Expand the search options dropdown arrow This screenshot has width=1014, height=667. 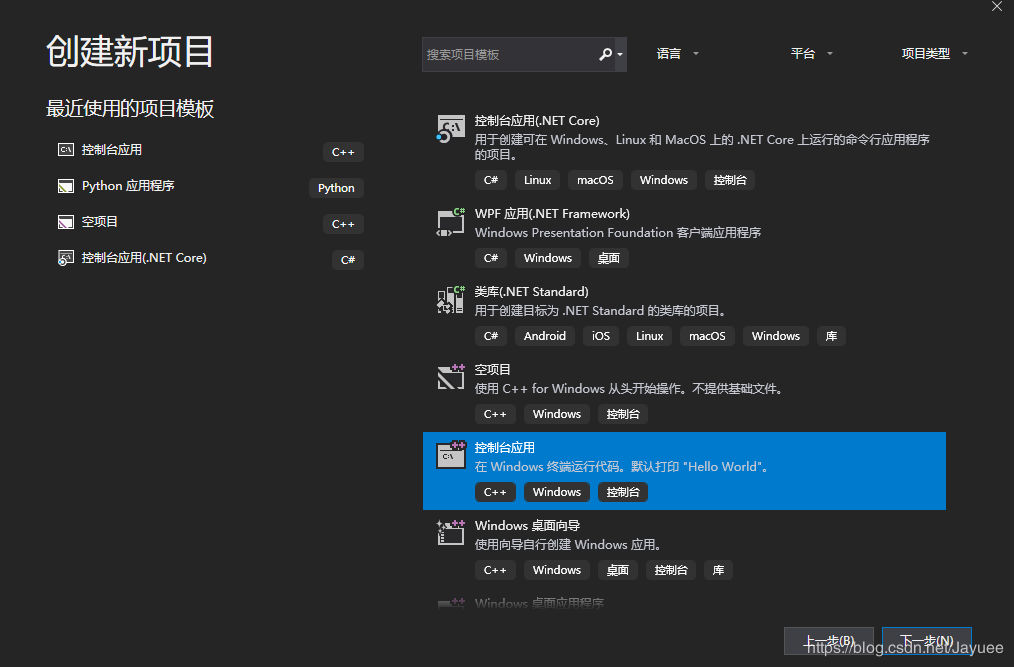coord(621,54)
